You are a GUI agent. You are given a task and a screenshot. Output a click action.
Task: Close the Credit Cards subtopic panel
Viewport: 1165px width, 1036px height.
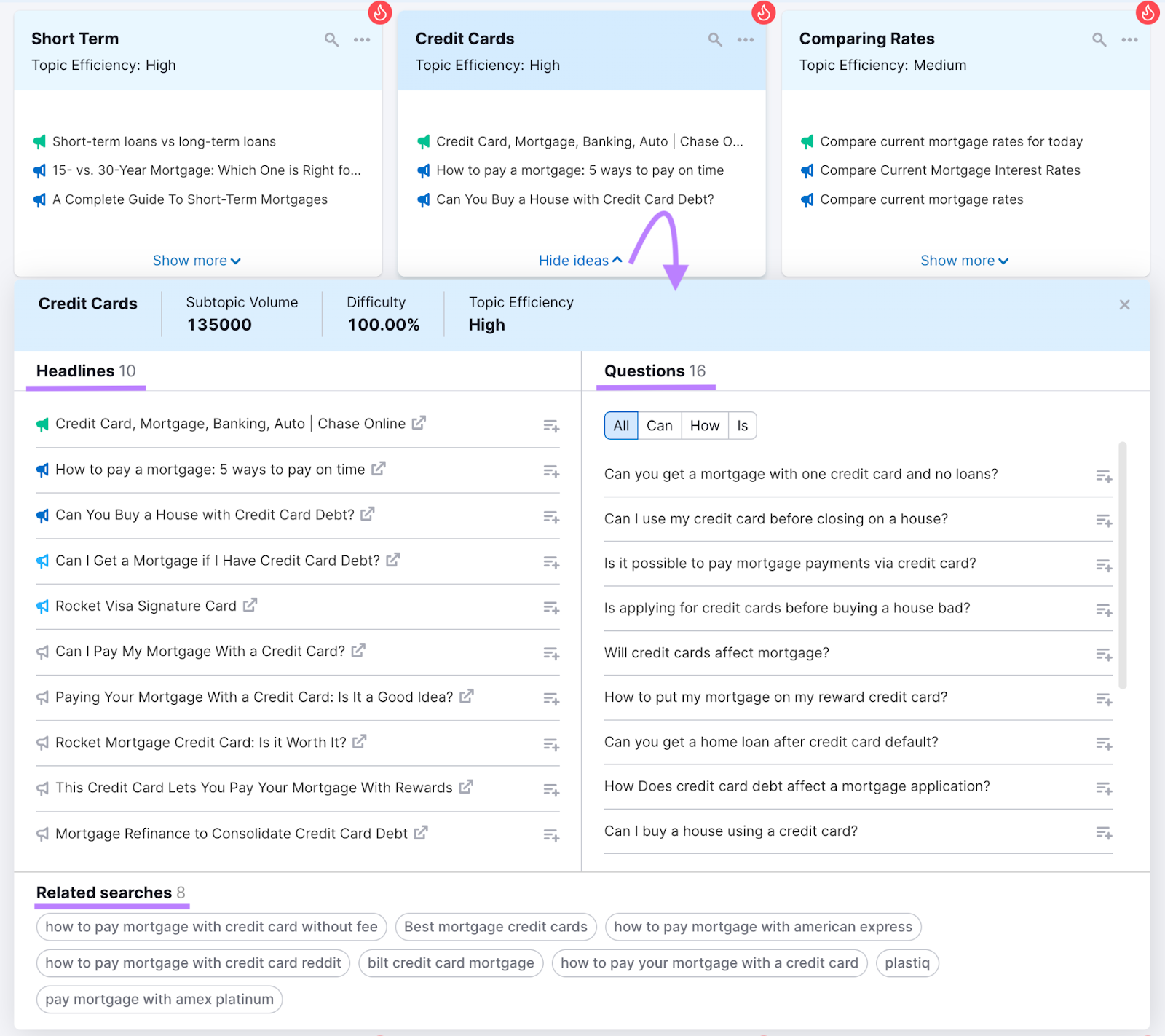point(1124,304)
